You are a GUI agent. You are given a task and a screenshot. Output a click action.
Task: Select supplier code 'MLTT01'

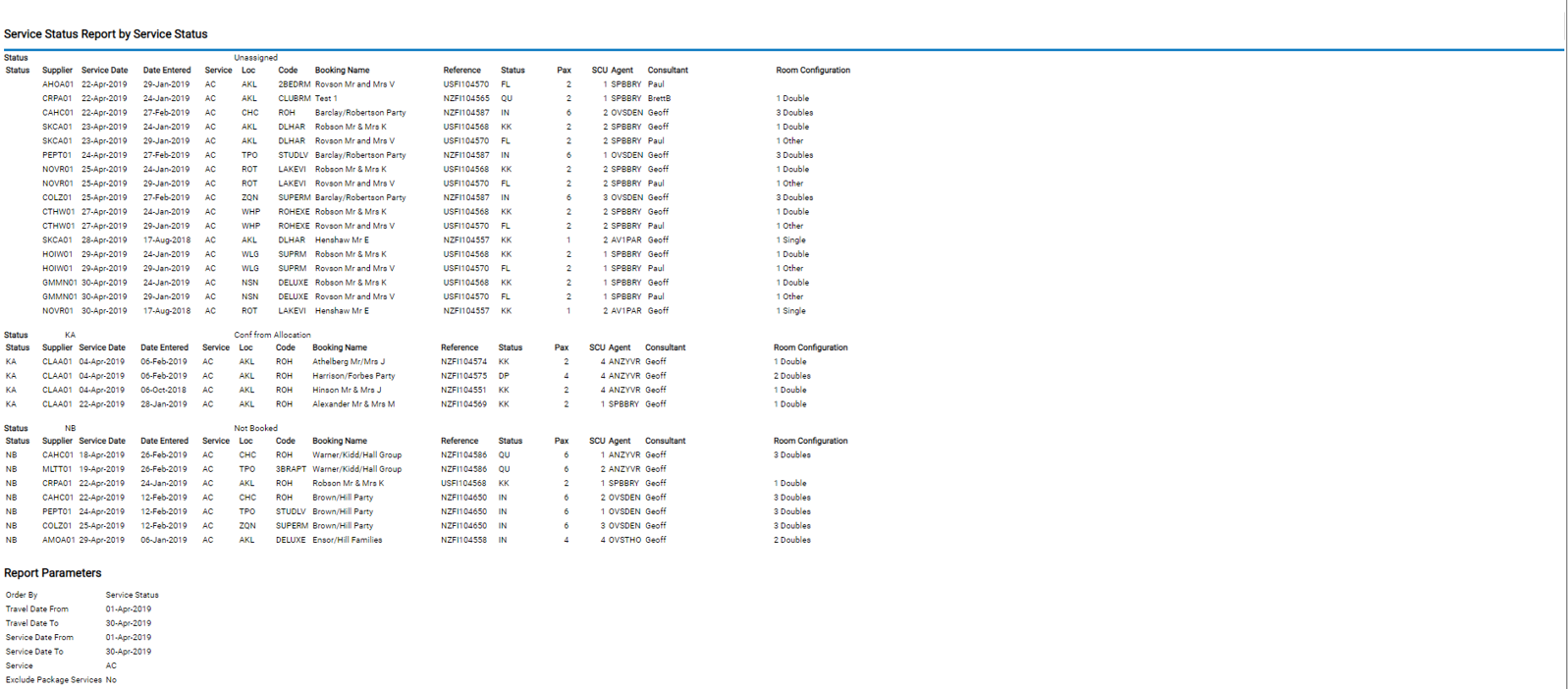[x=57, y=469]
